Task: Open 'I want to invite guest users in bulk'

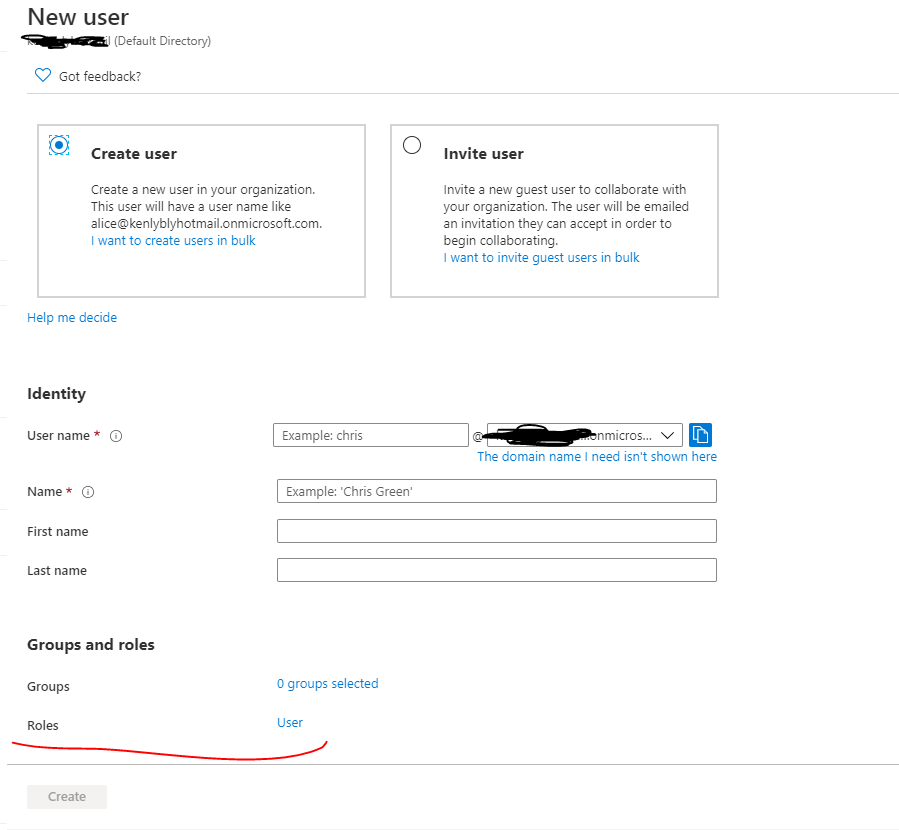Action: (x=541, y=258)
